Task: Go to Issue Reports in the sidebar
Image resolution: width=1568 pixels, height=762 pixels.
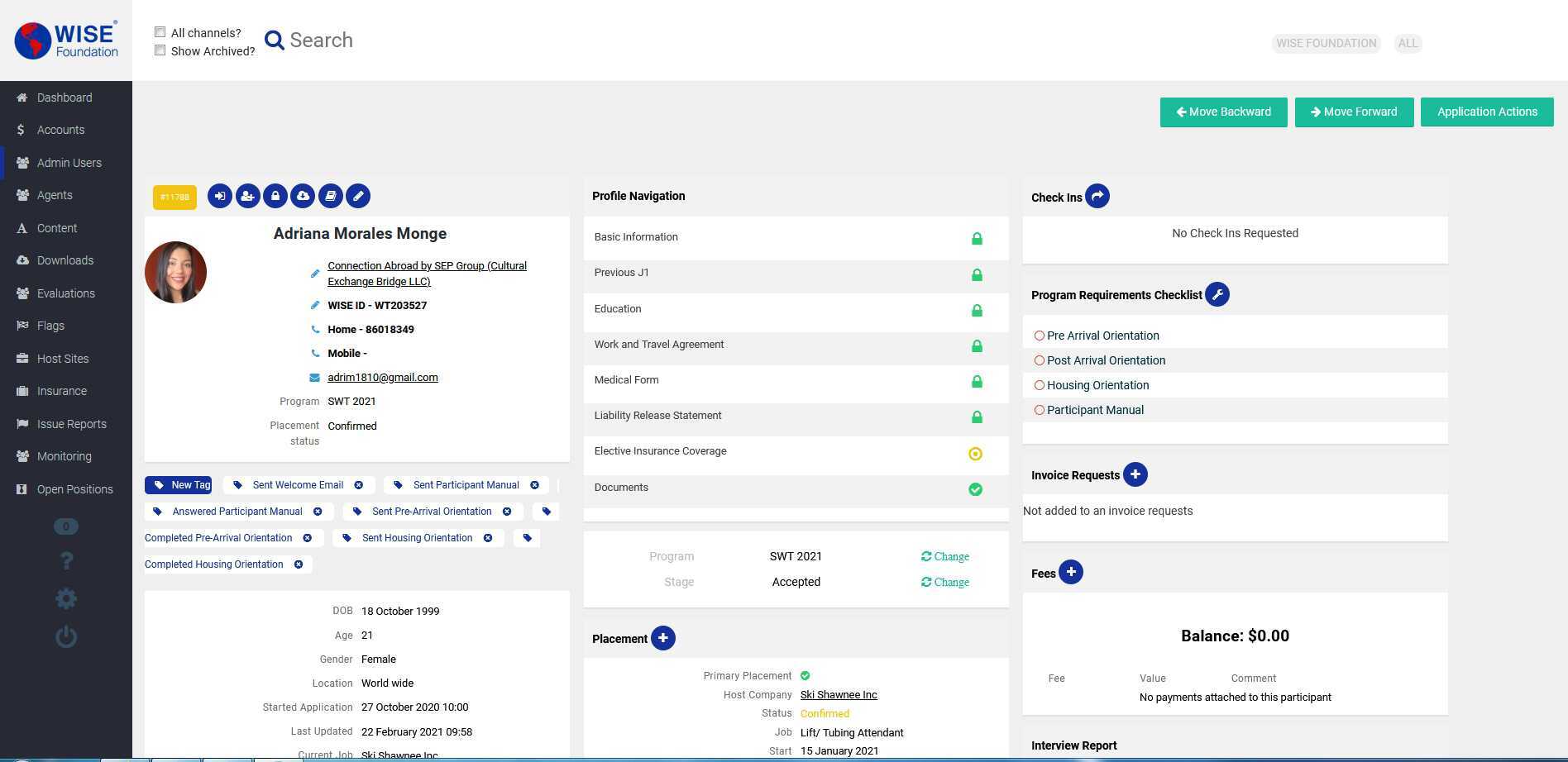Action: click(x=71, y=424)
